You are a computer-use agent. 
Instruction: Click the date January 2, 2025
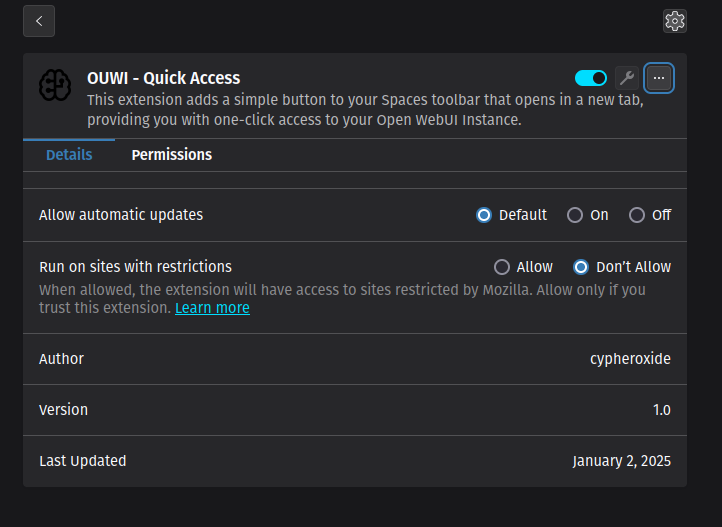(622, 461)
